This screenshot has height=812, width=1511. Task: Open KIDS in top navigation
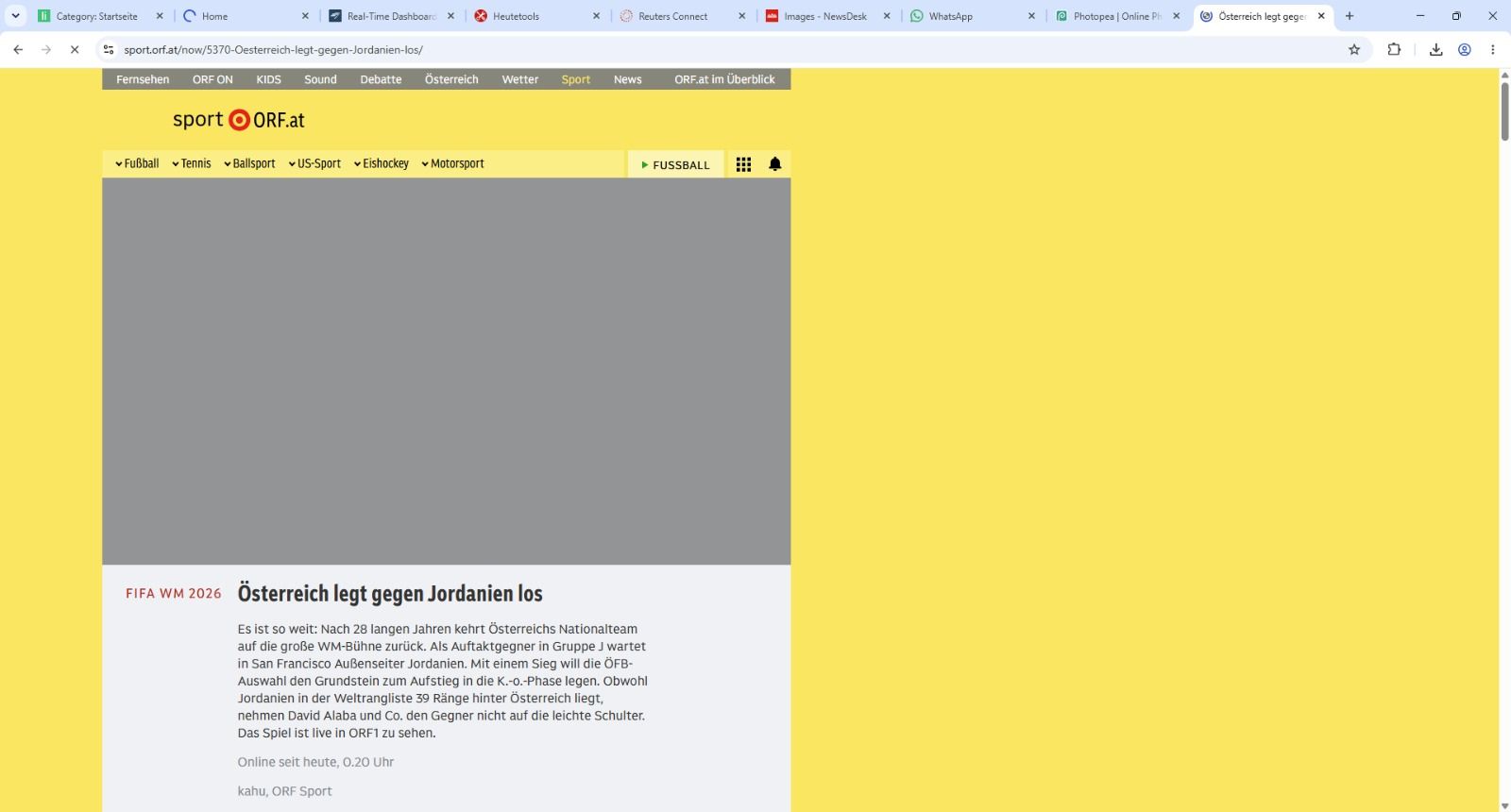[x=268, y=79]
